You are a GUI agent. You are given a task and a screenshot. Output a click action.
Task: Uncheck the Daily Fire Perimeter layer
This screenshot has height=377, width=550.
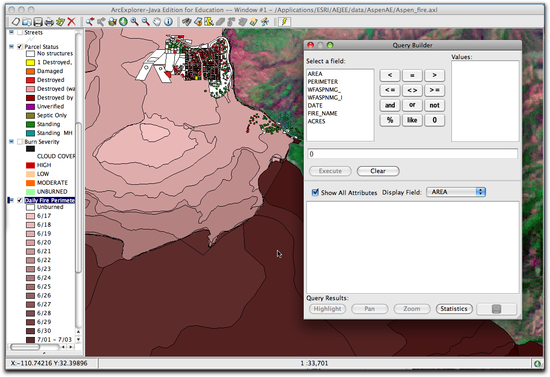tap(20, 200)
